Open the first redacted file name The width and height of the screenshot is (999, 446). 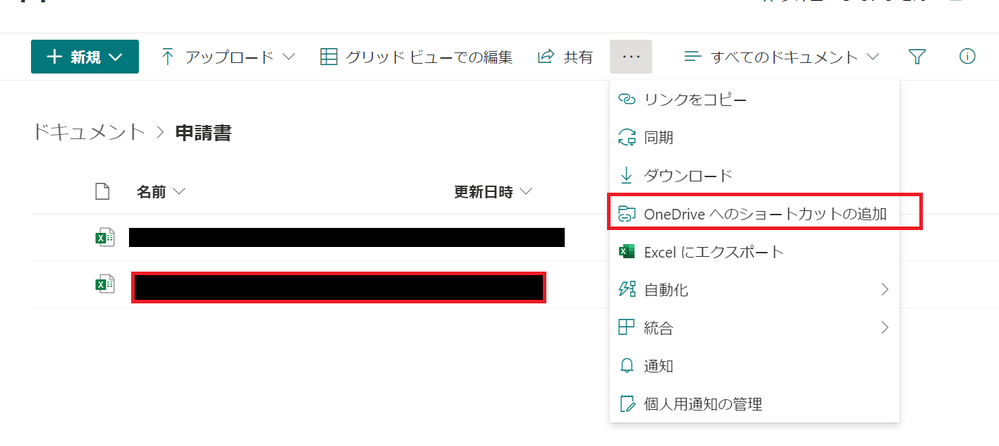[x=347, y=237]
